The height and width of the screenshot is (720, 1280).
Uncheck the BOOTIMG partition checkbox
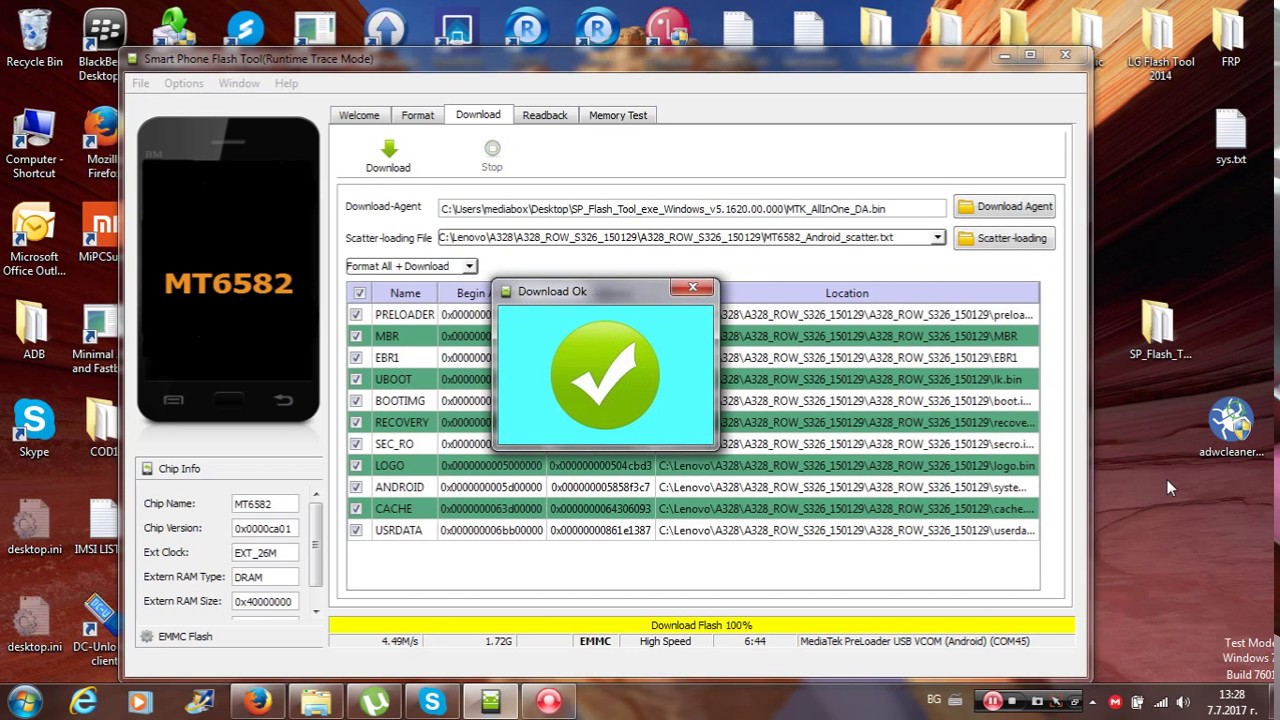click(356, 401)
